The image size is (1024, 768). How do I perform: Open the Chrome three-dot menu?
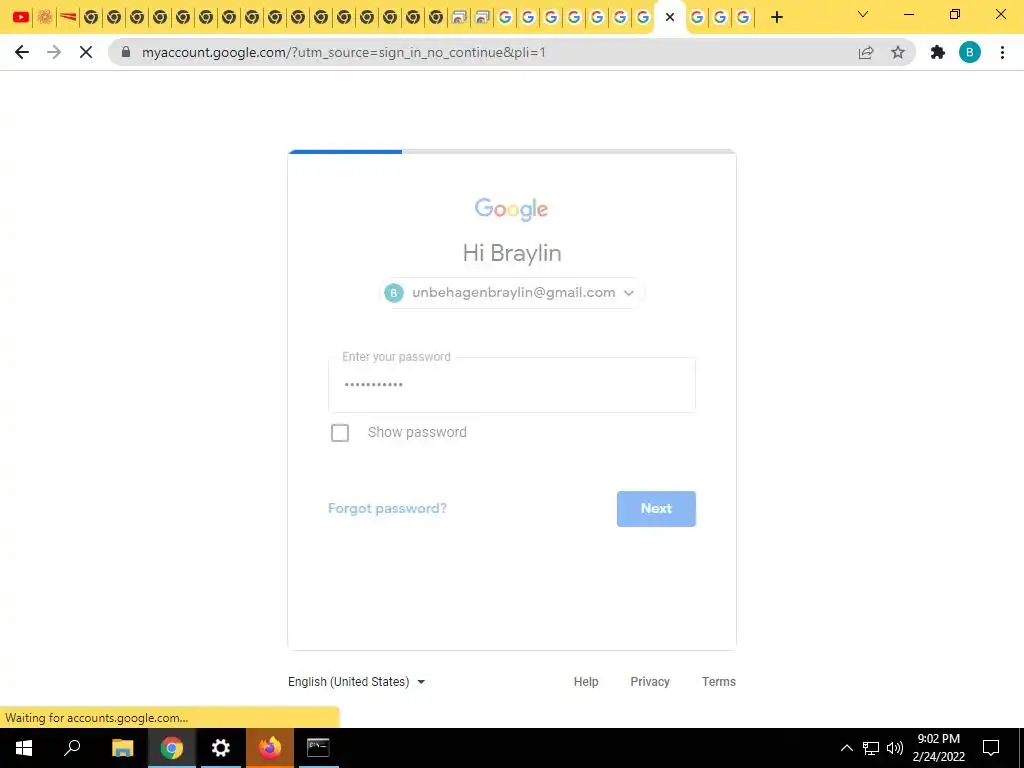pos(1002,52)
